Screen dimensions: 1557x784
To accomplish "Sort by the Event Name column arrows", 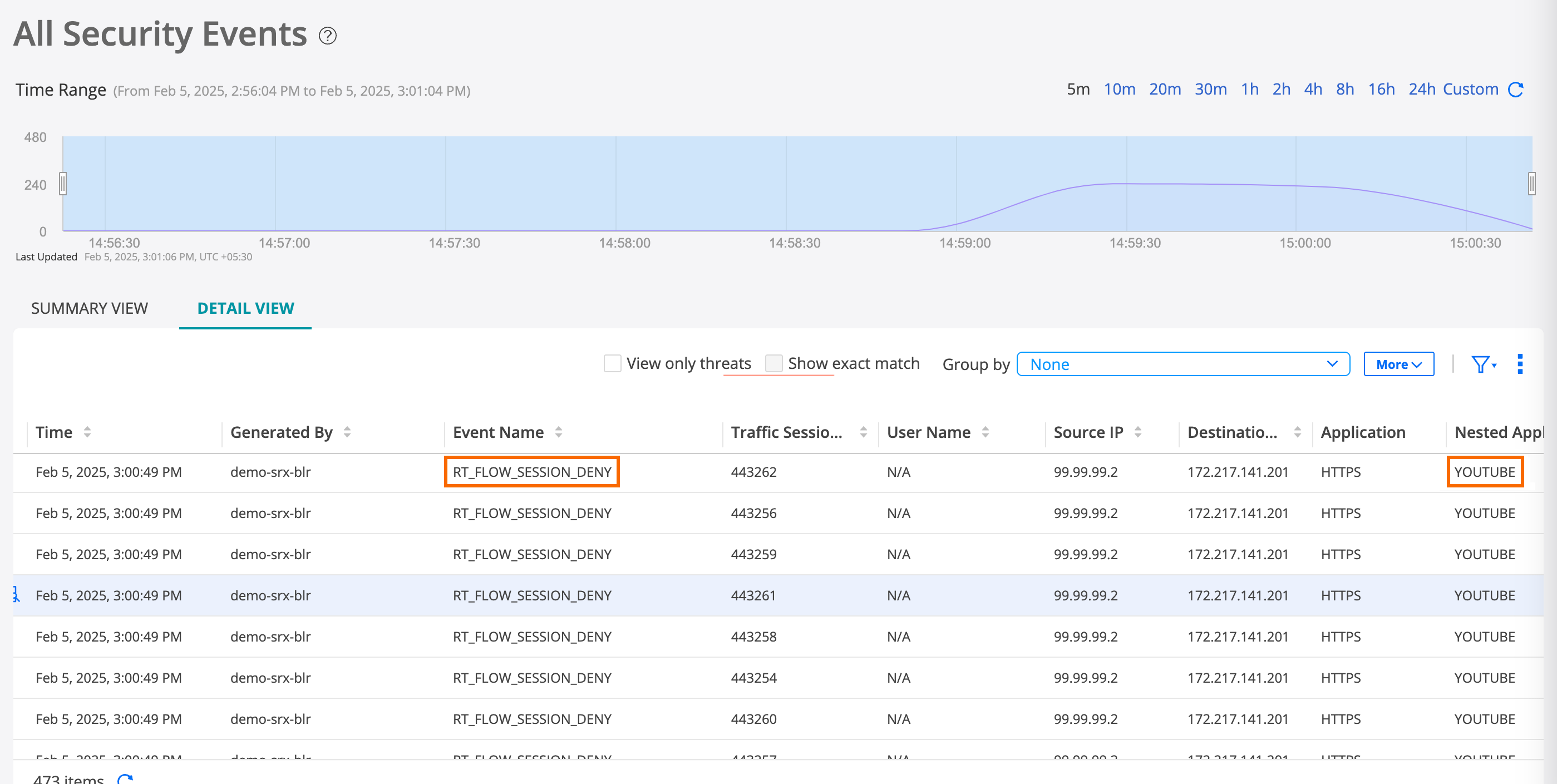I will [559, 432].
